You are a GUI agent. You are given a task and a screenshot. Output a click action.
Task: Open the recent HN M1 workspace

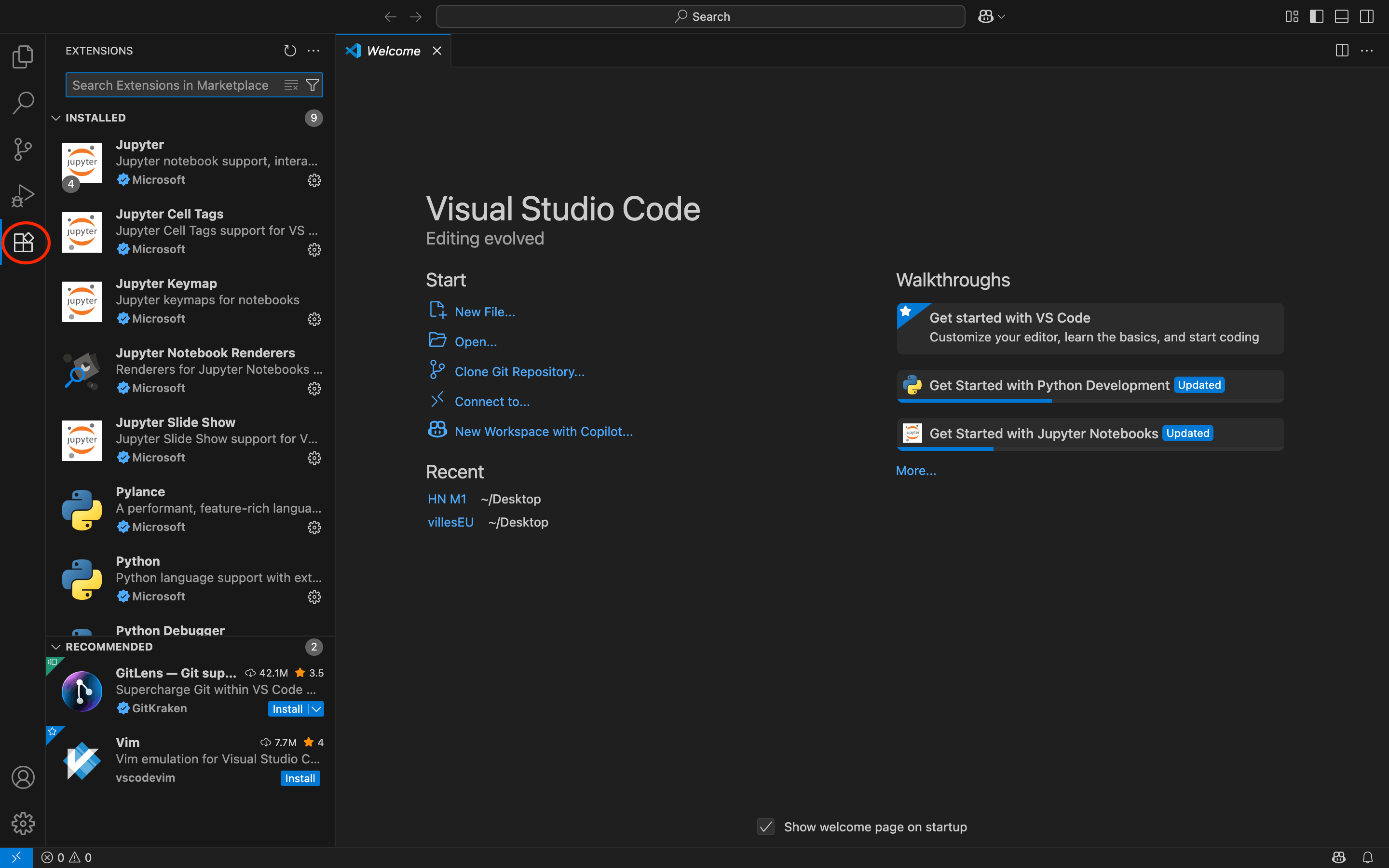447,498
